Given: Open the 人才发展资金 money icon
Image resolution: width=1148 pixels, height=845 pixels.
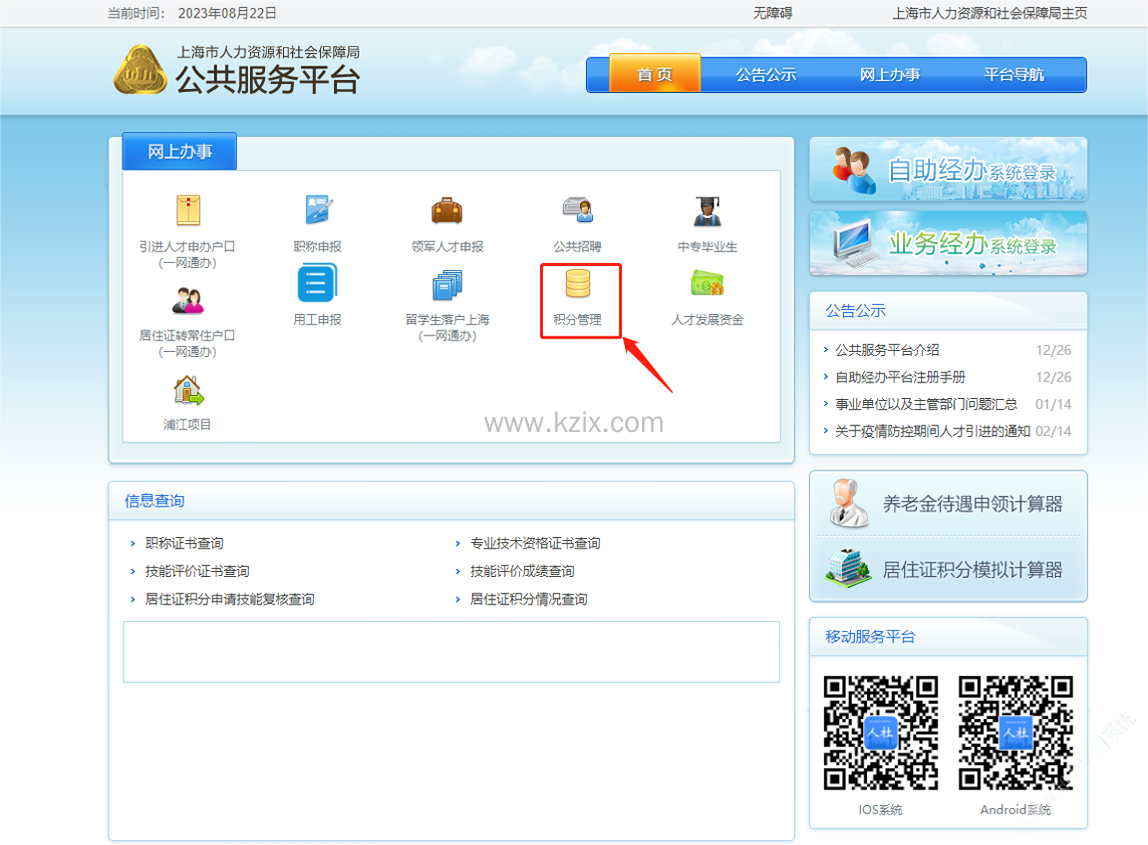Looking at the screenshot, I should tap(707, 285).
